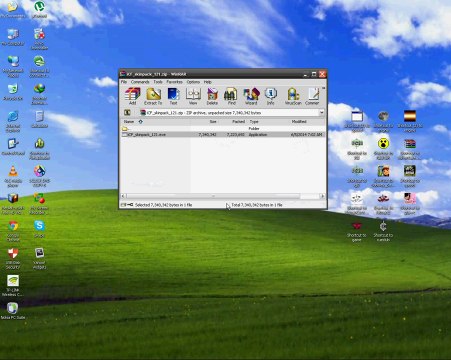Viewport: 451px width, 360px height.
Task: Select Nokia PC Suite desktop icon
Action: [x=13, y=311]
